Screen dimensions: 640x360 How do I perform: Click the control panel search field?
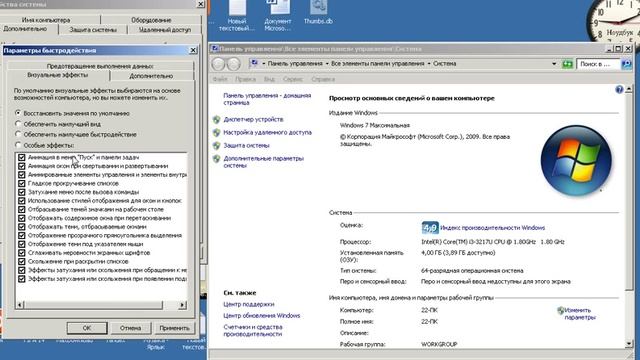point(598,64)
